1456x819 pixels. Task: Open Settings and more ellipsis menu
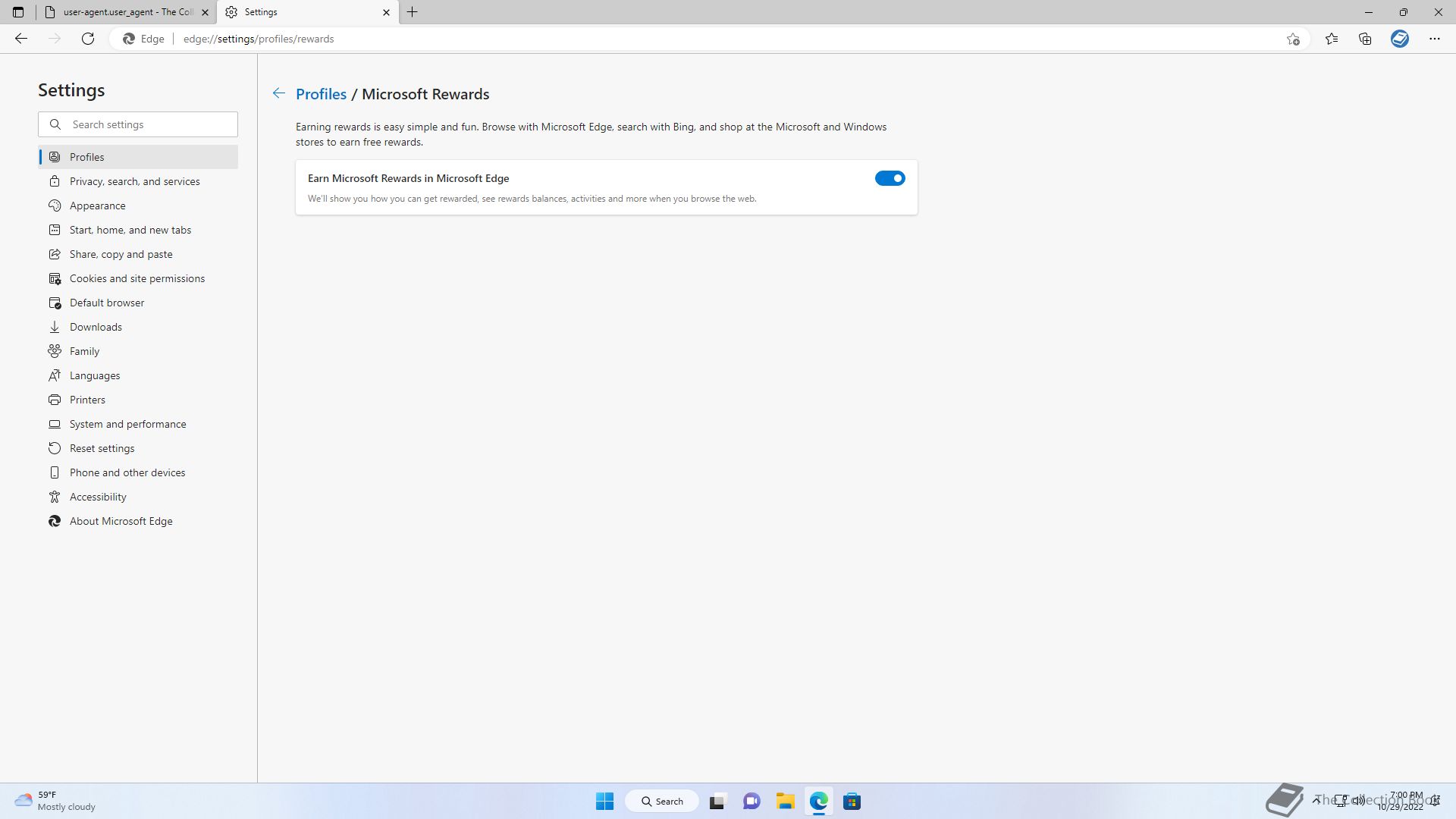pos(1435,39)
